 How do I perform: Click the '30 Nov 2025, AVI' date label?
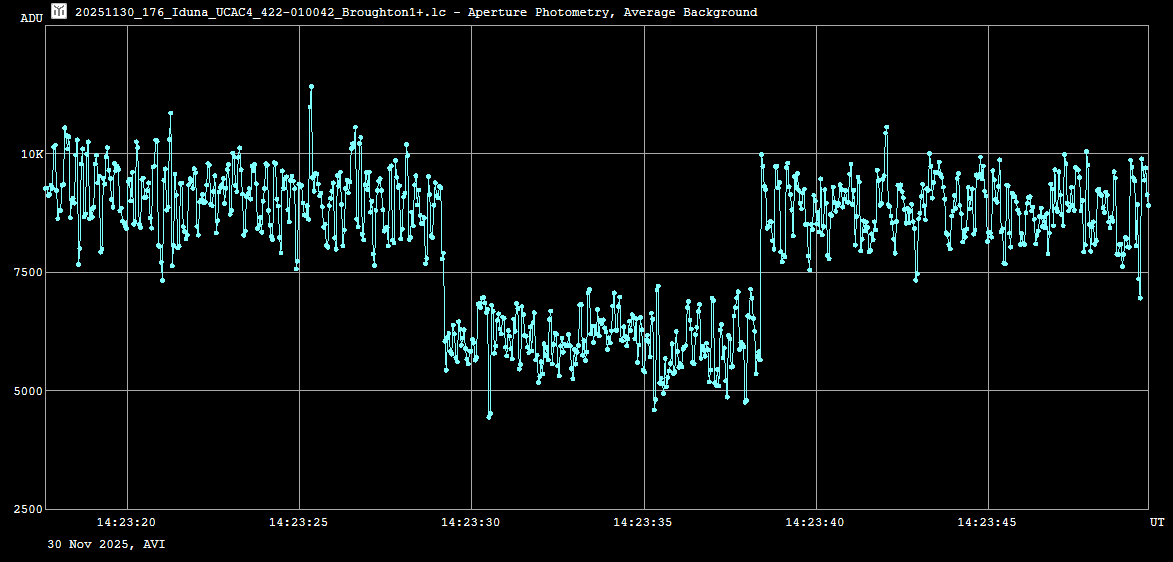coord(106,545)
